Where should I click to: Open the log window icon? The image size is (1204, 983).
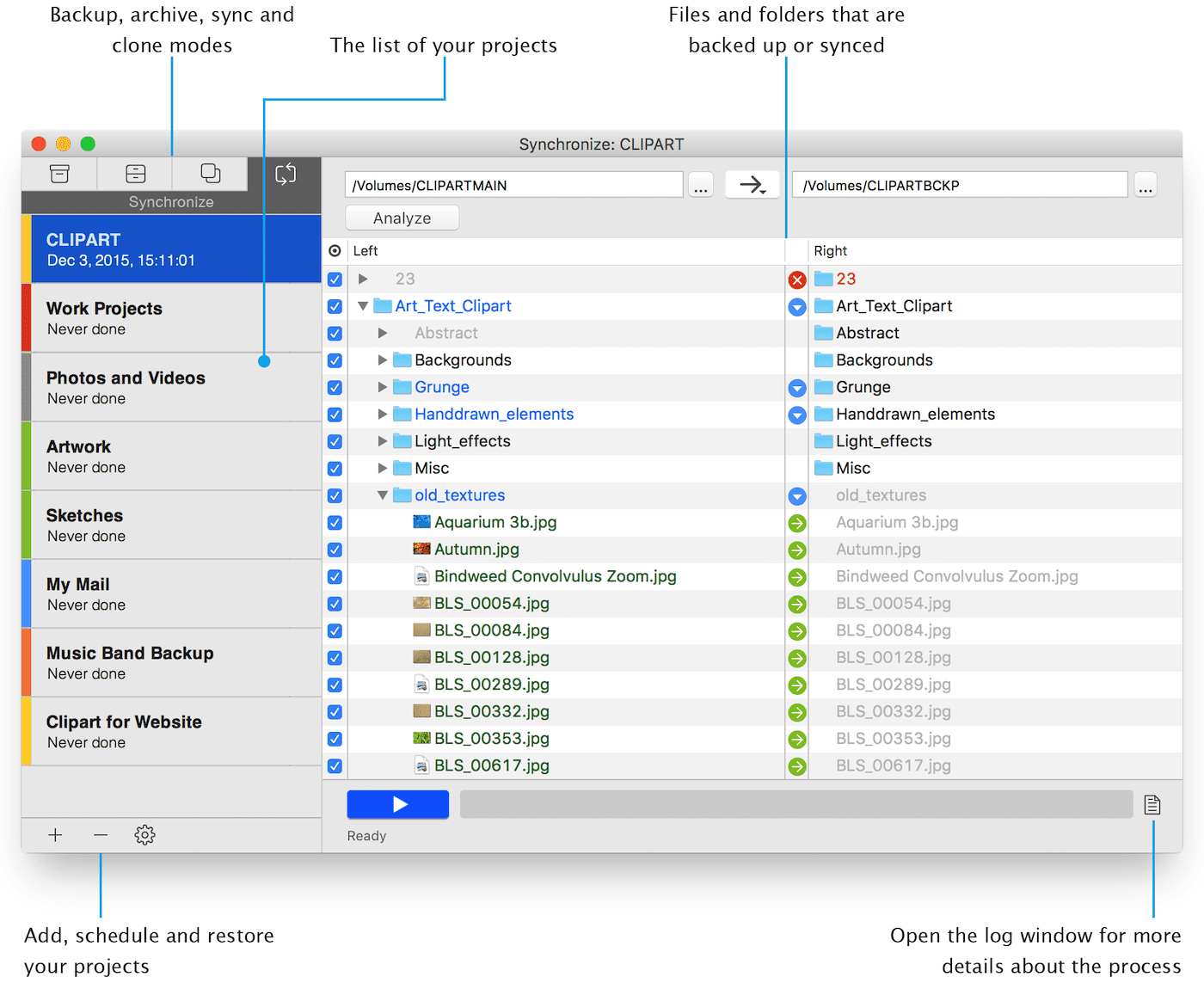[x=1152, y=805]
